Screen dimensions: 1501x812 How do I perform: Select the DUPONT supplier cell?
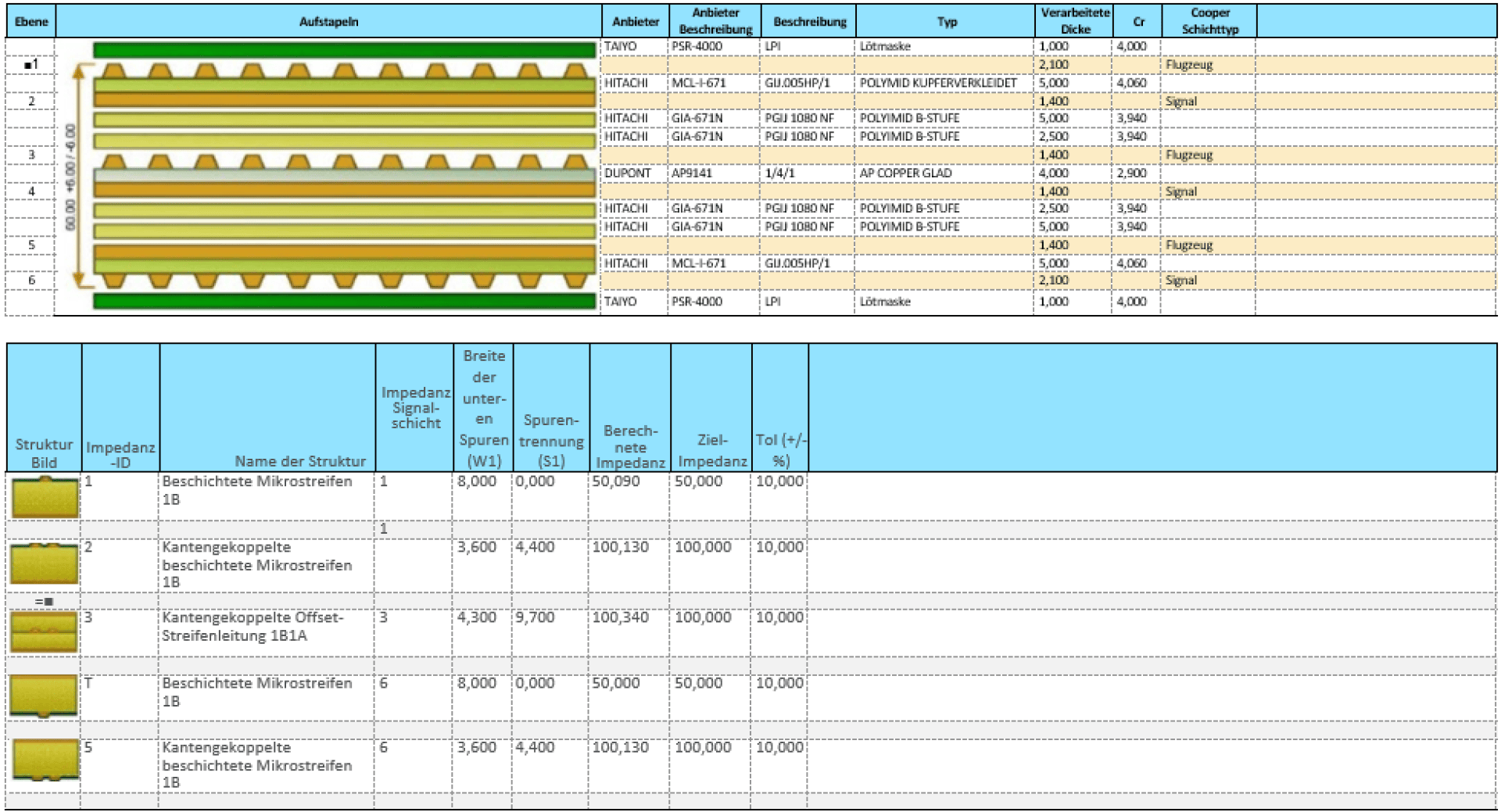coord(635,173)
